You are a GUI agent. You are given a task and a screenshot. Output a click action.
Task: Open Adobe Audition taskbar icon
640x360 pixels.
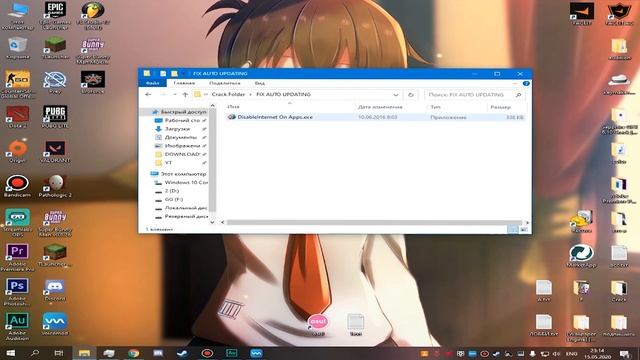tap(232, 353)
